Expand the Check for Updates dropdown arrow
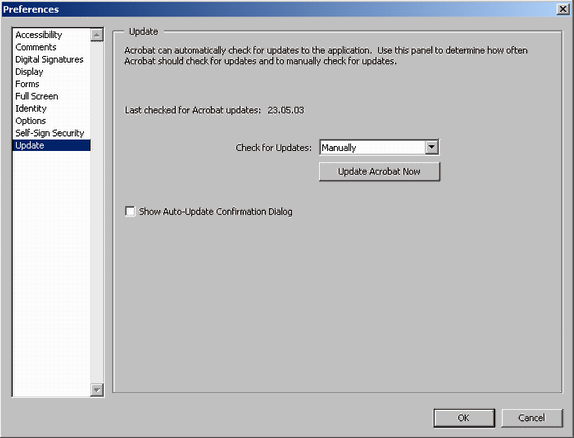The width and height of the screenshot is (574, 438). (x=432, y=147)
